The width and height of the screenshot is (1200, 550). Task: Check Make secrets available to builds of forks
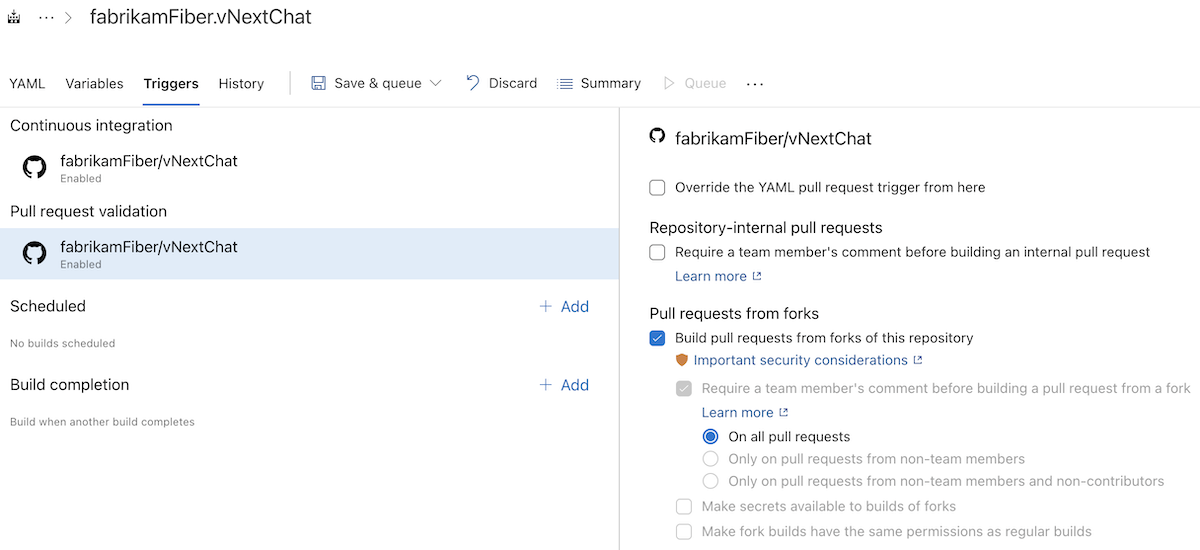click(684, 506)
